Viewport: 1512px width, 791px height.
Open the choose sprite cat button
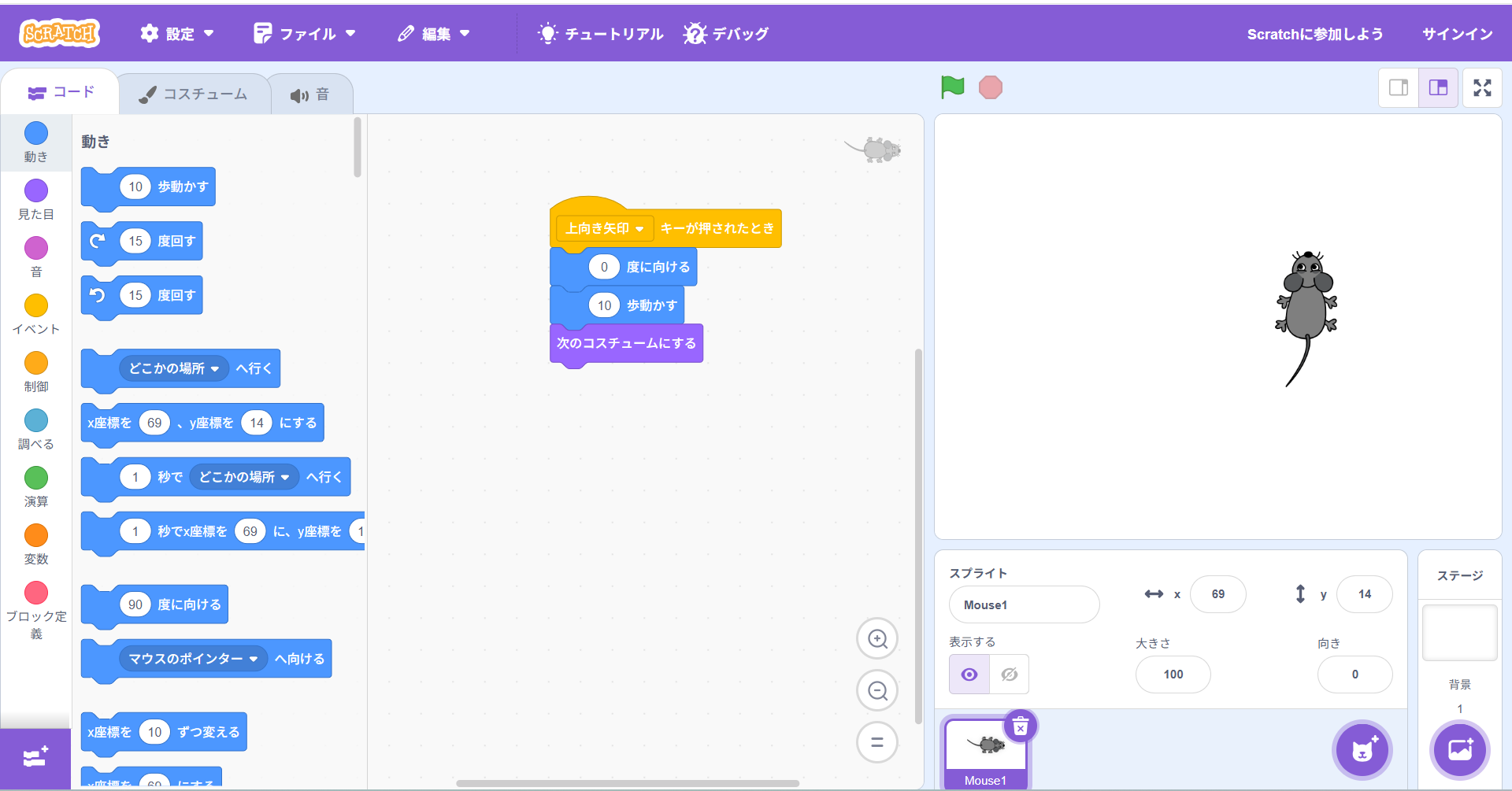pyautogui.click(x=1362, y=750)
